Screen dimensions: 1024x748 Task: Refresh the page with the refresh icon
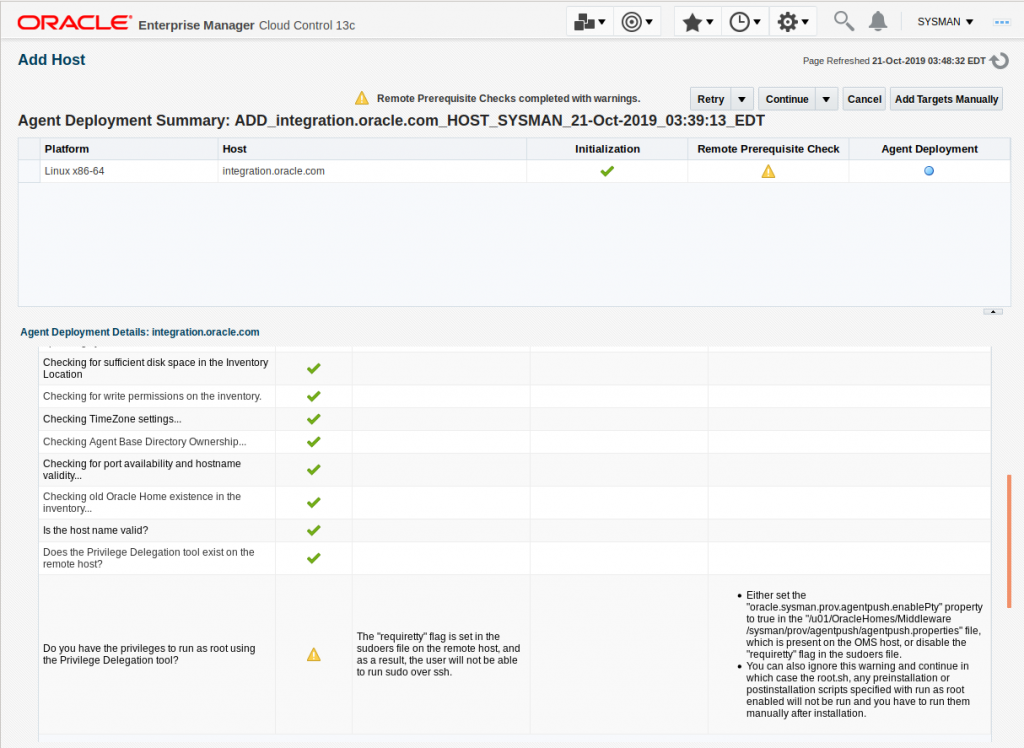click(x=1000, y=61)
